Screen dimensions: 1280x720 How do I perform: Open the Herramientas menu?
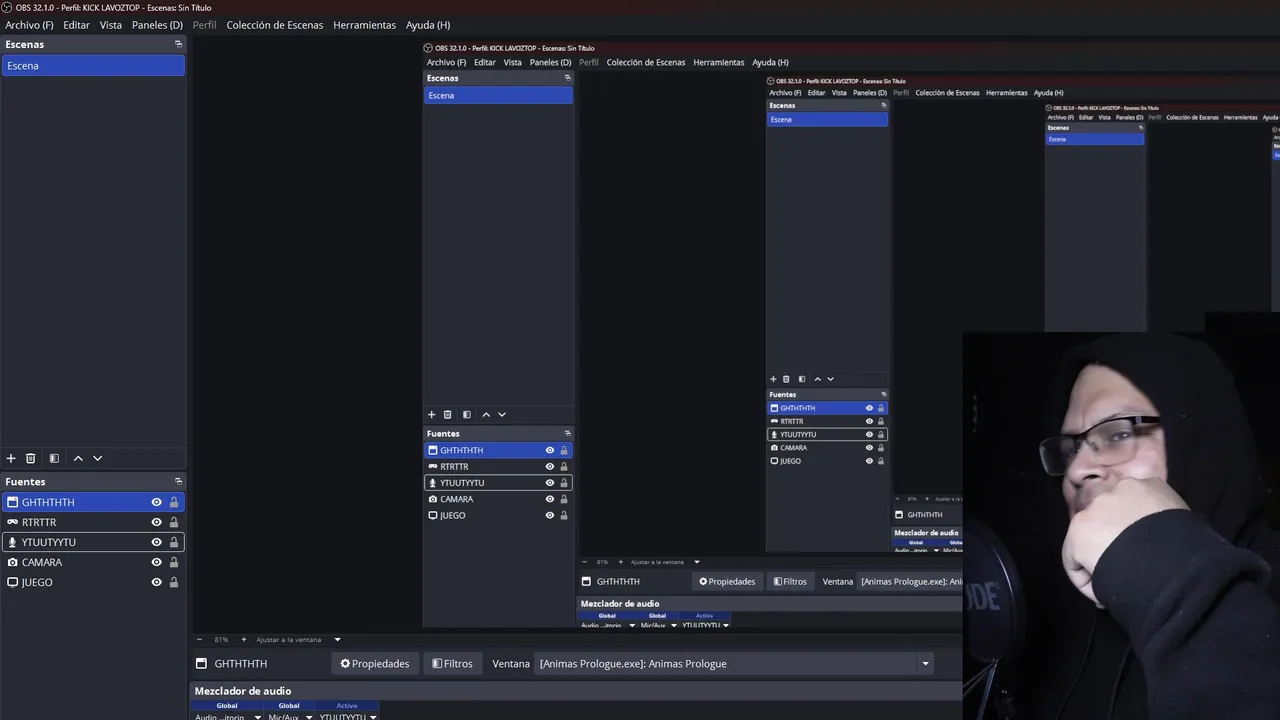(364, 25)
